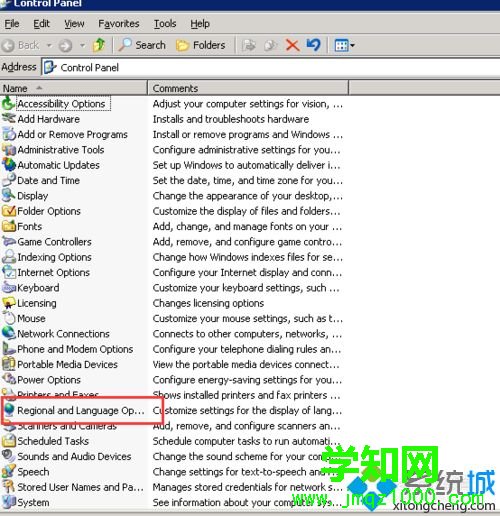Open the Accessibility Options icon
Image resolution: width=500 pixels, height=516 pixels.
9,103
